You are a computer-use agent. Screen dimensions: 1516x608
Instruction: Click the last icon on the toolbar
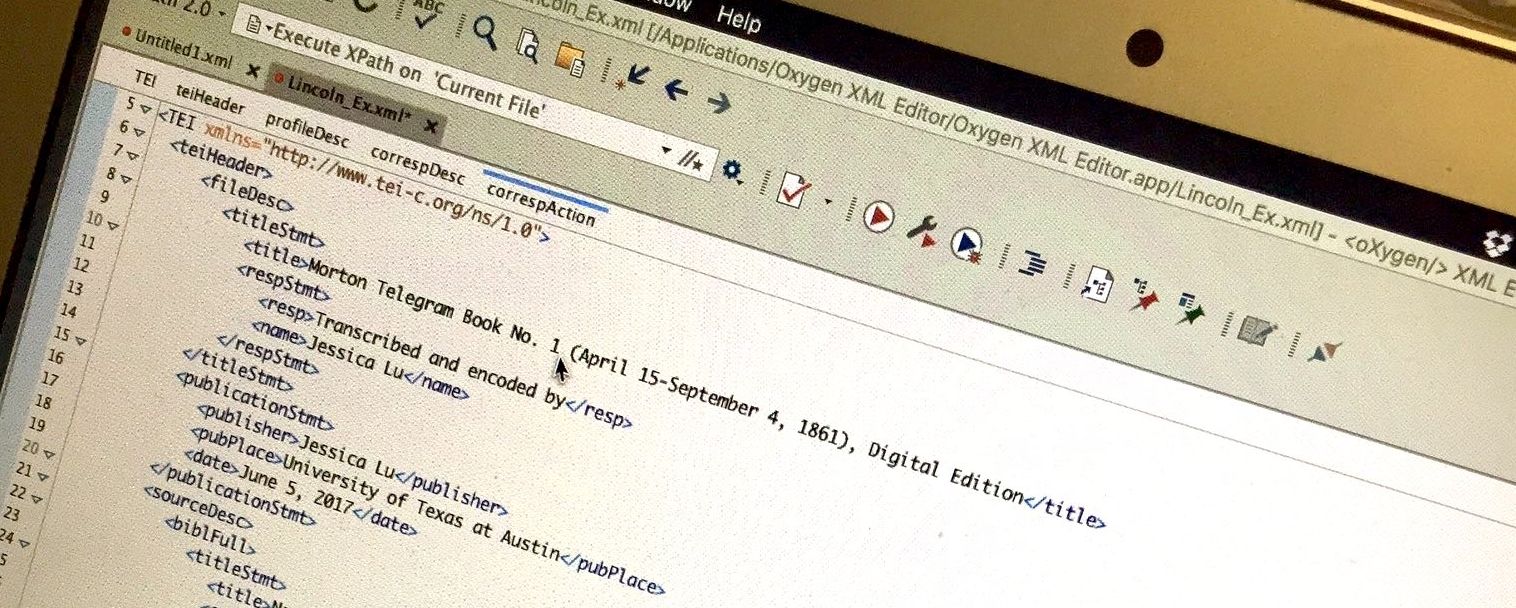coord(1323,351)
